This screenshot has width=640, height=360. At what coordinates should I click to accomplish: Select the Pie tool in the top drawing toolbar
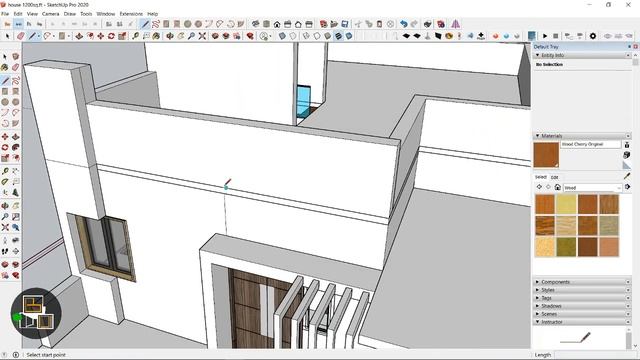241,24
